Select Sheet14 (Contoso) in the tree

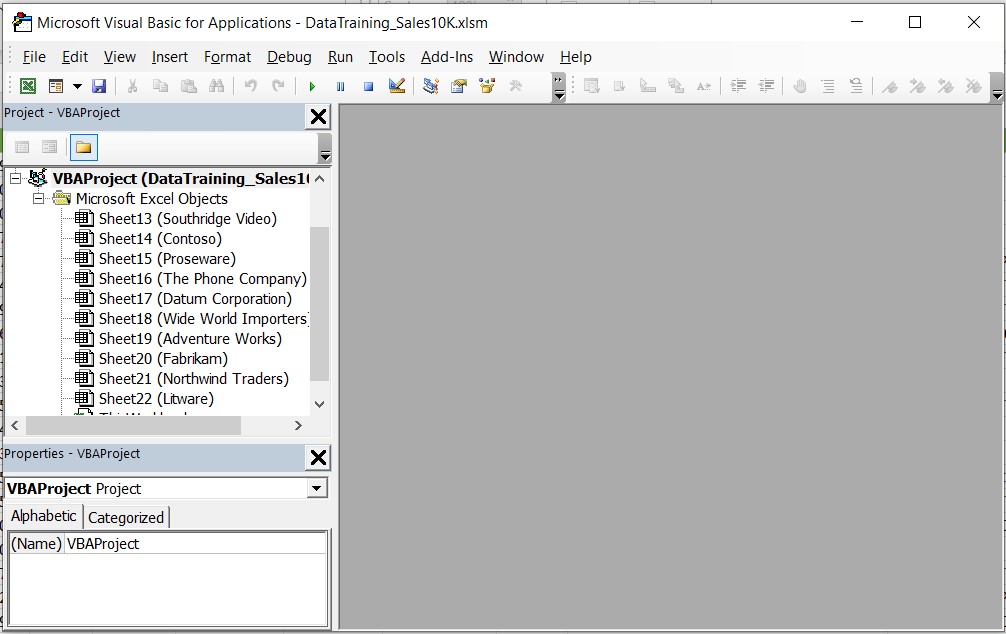tap(160, 239)
